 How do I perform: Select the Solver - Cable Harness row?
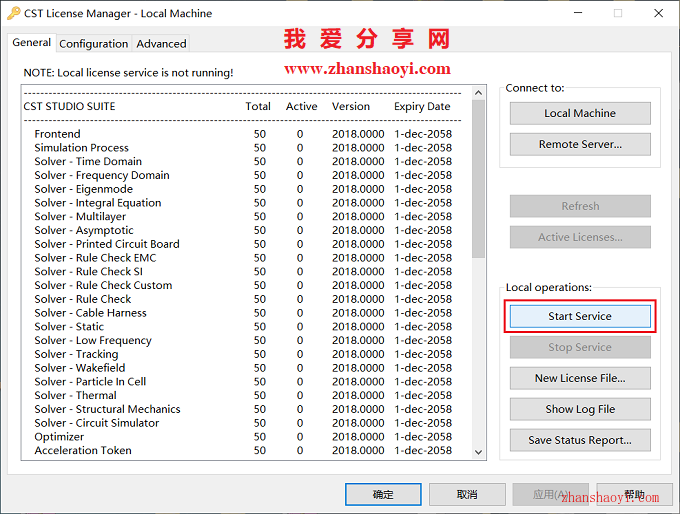(x=243, y=313)
